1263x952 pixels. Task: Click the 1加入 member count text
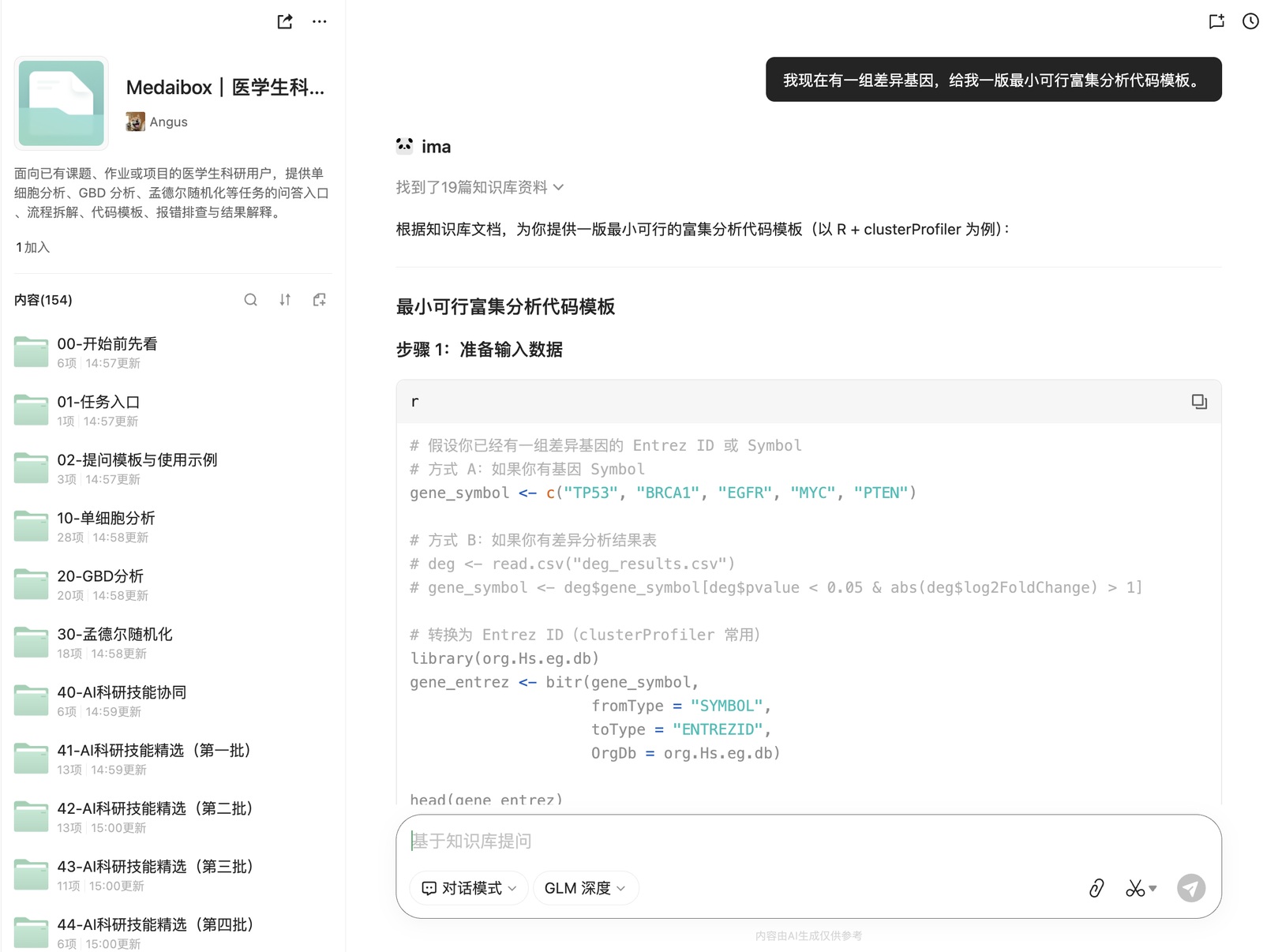(32, 247)
